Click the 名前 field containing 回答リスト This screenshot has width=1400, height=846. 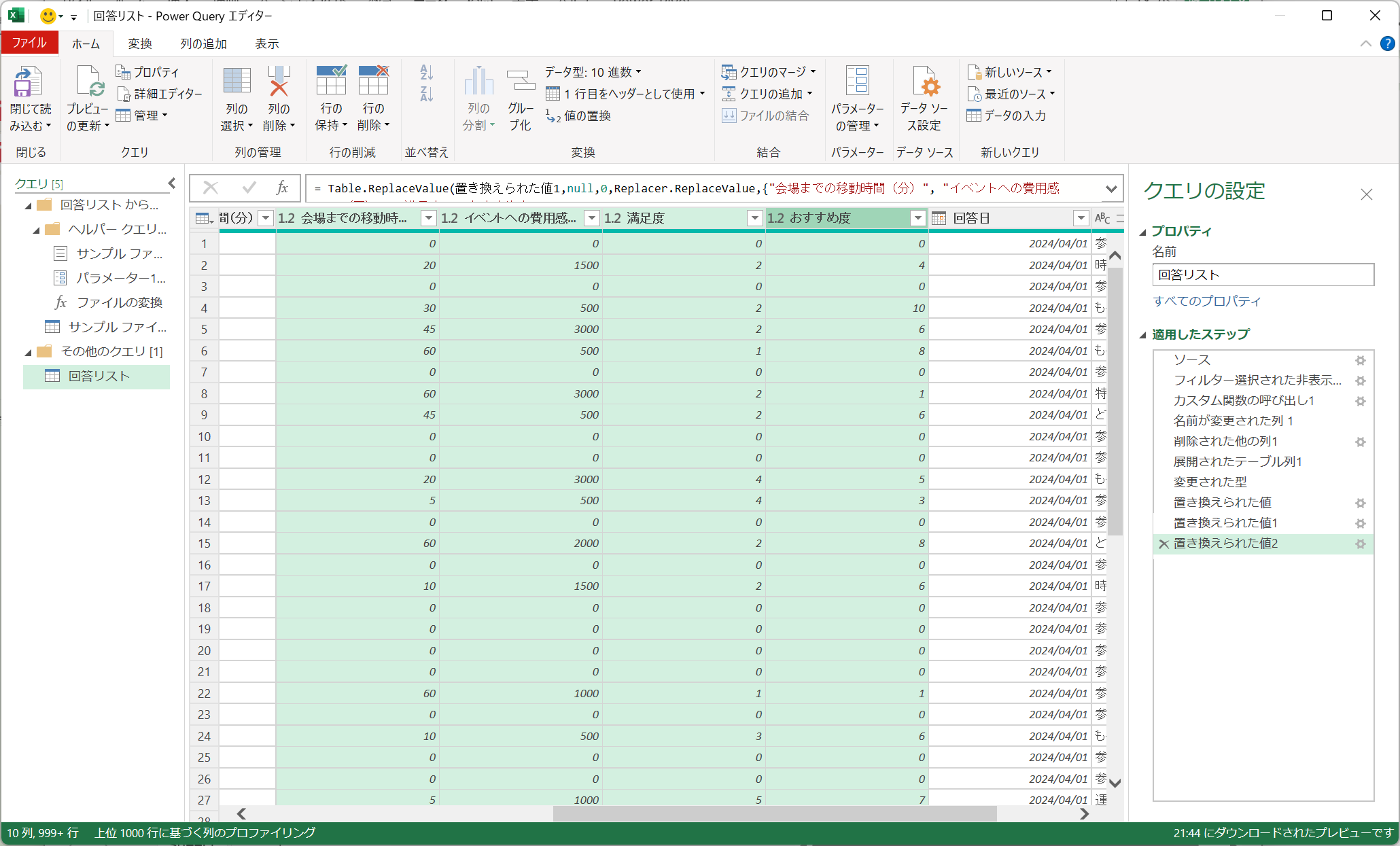pos(1263,275)
